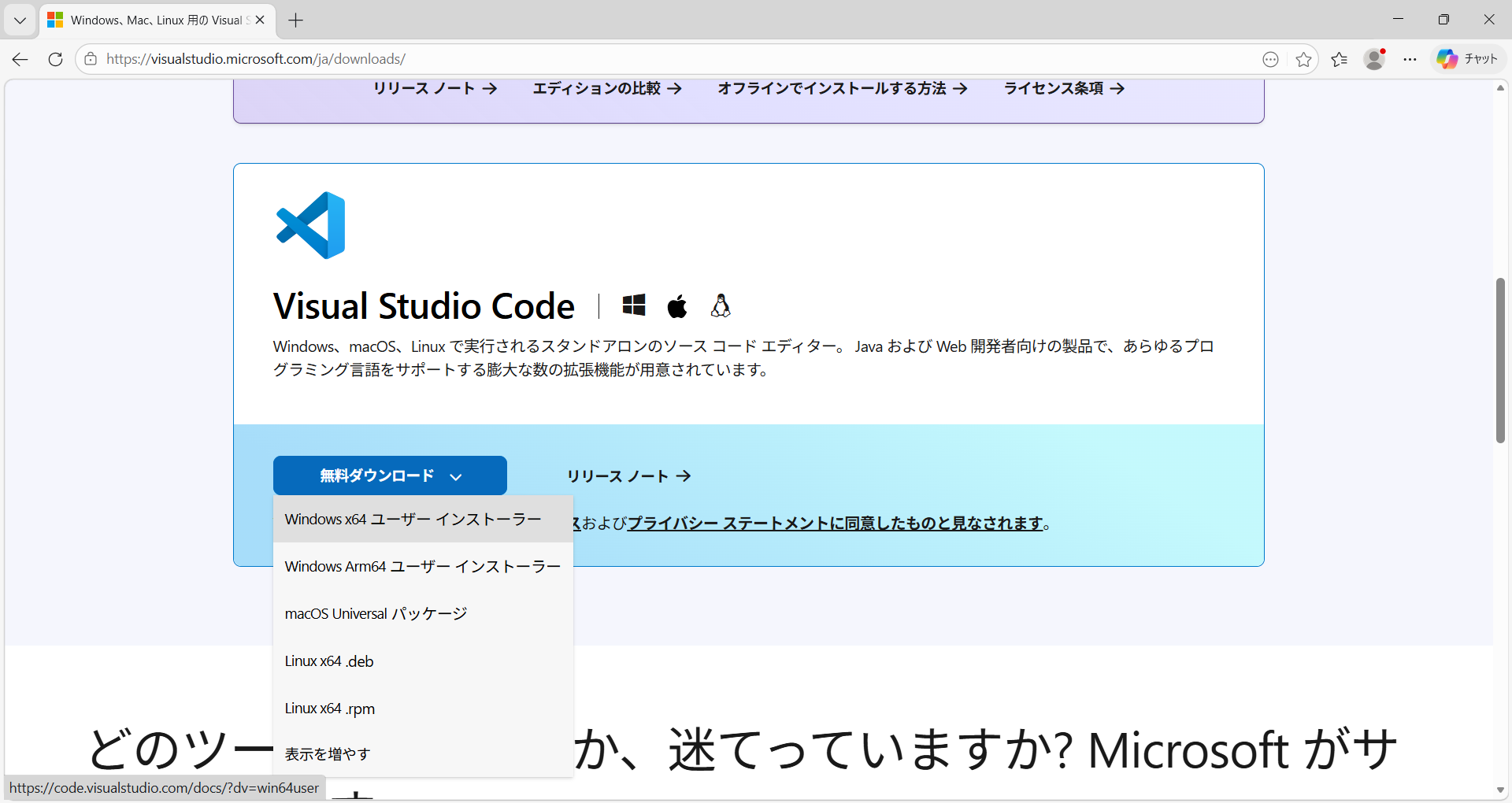1512x803 pixels.
Task: Click the browser back arrow icon
Action: pos(20,59)
